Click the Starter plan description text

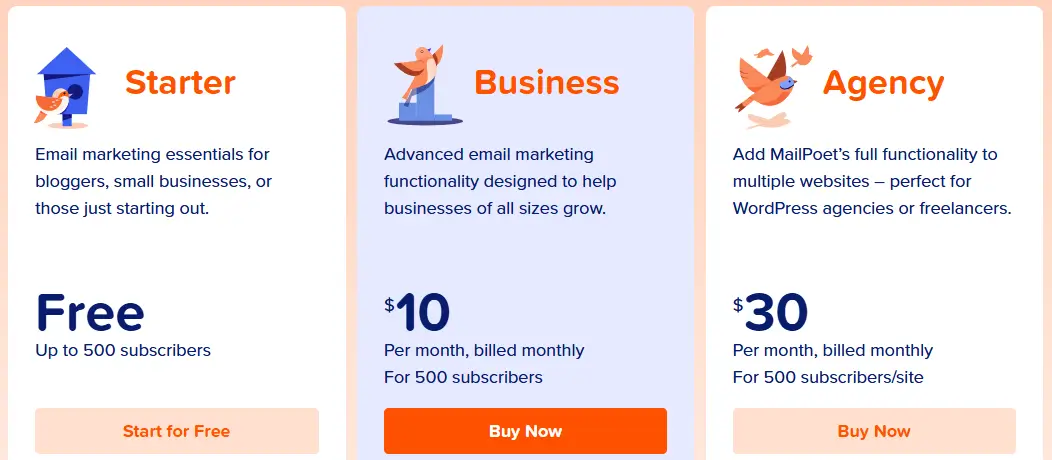coord(154,182)
